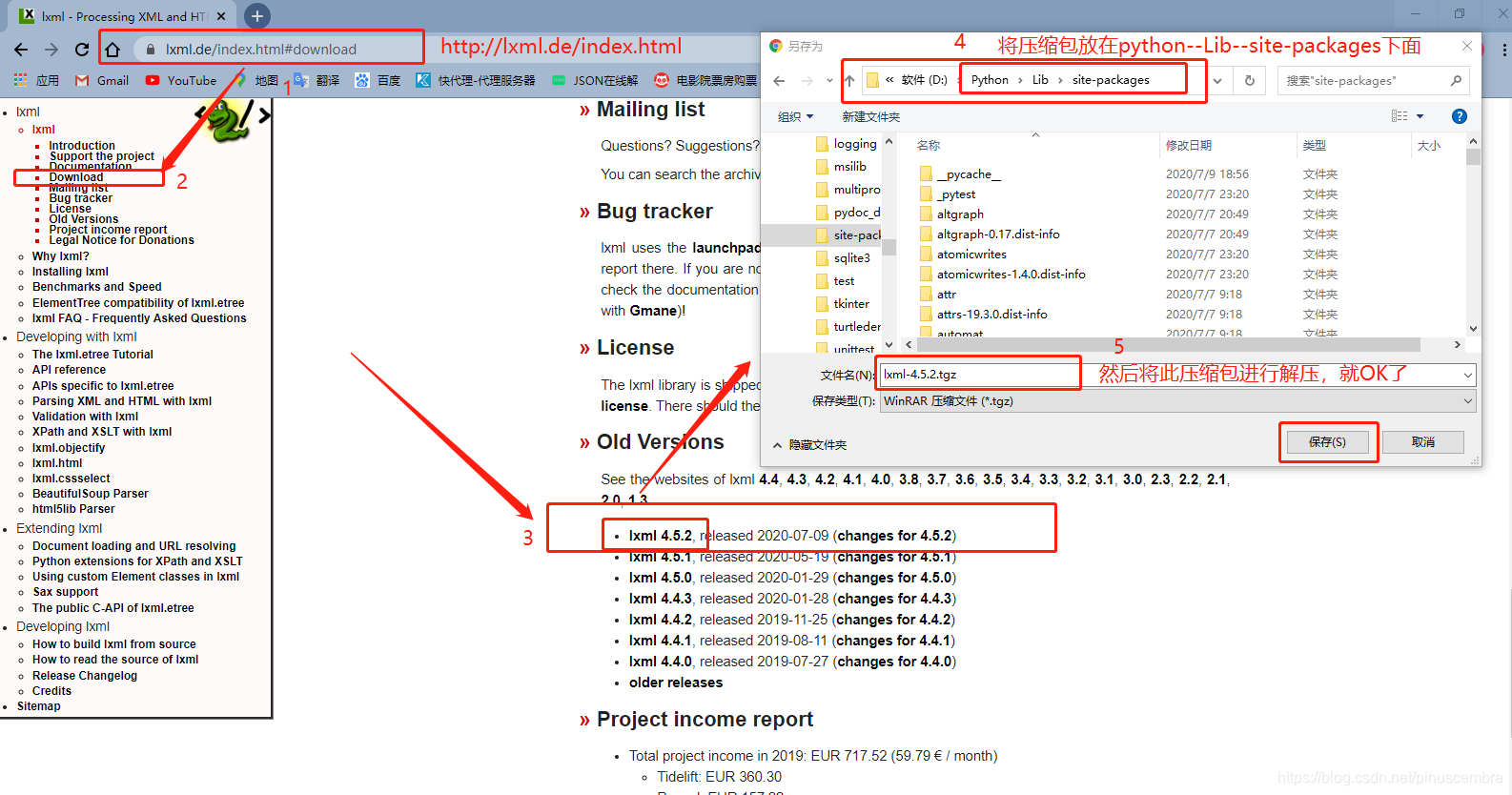
Task: Open the 翻译 bookmark
Action: pos(317,81)
